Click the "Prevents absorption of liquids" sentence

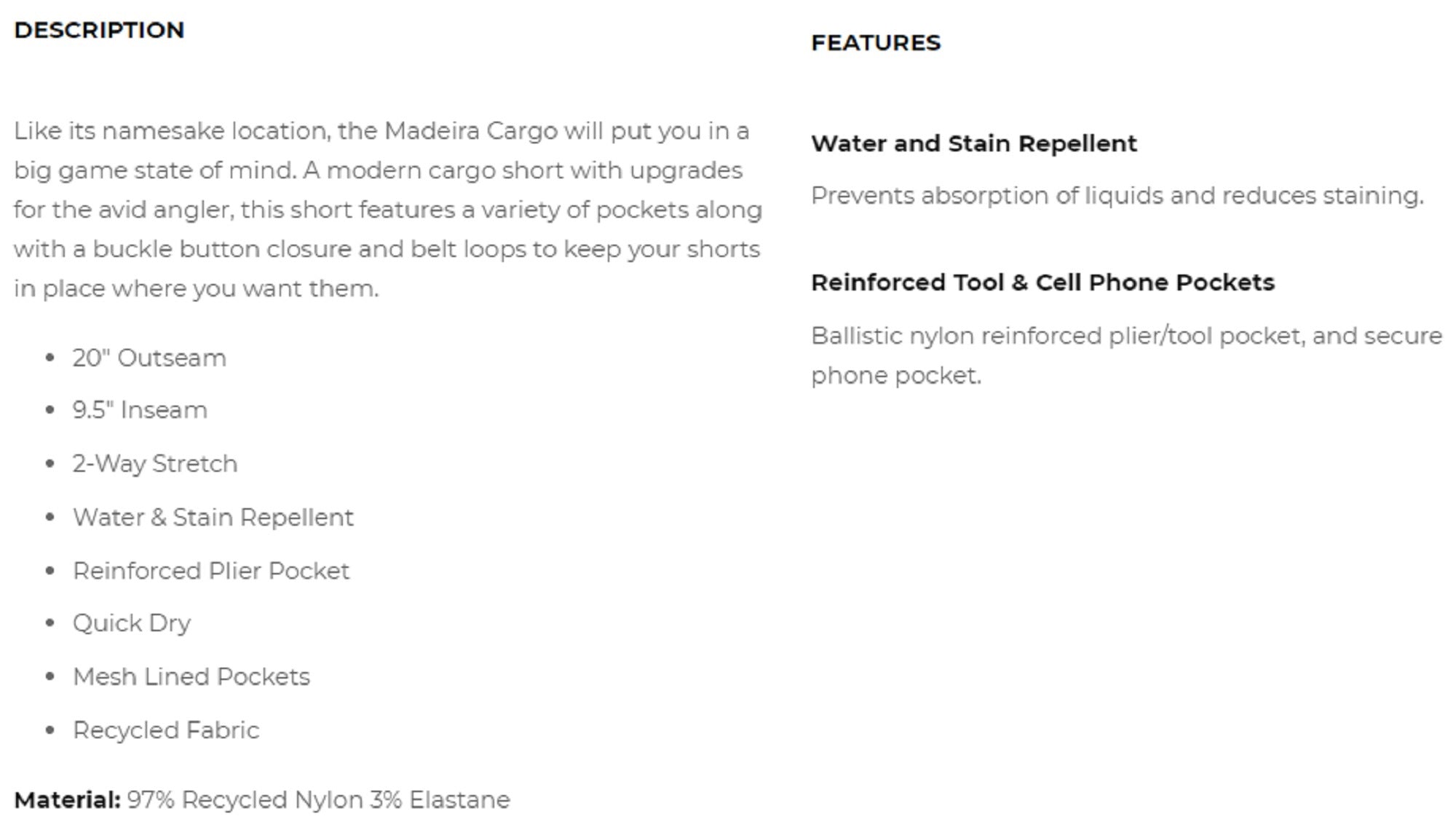point(1117,196)
